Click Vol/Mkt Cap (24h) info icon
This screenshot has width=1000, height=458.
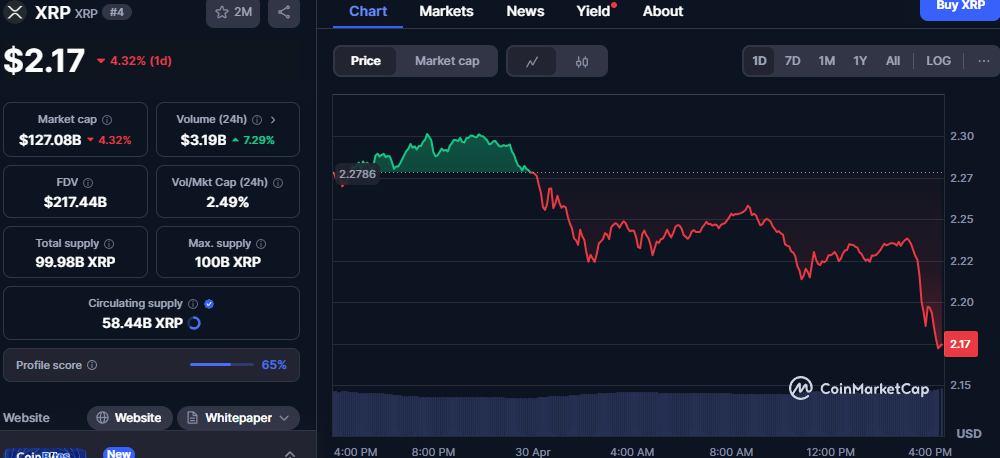(278, 182)
